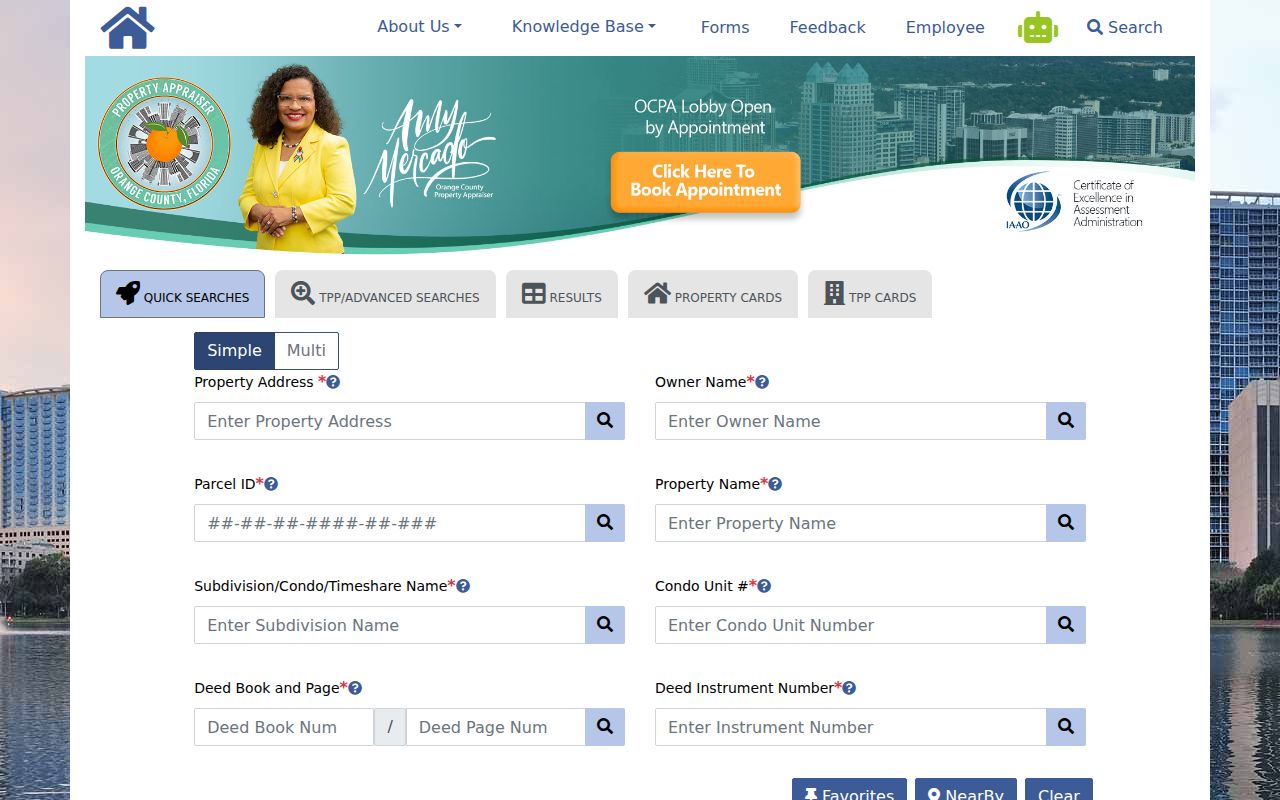
Task: Open the Results tab
Action: 562,294
